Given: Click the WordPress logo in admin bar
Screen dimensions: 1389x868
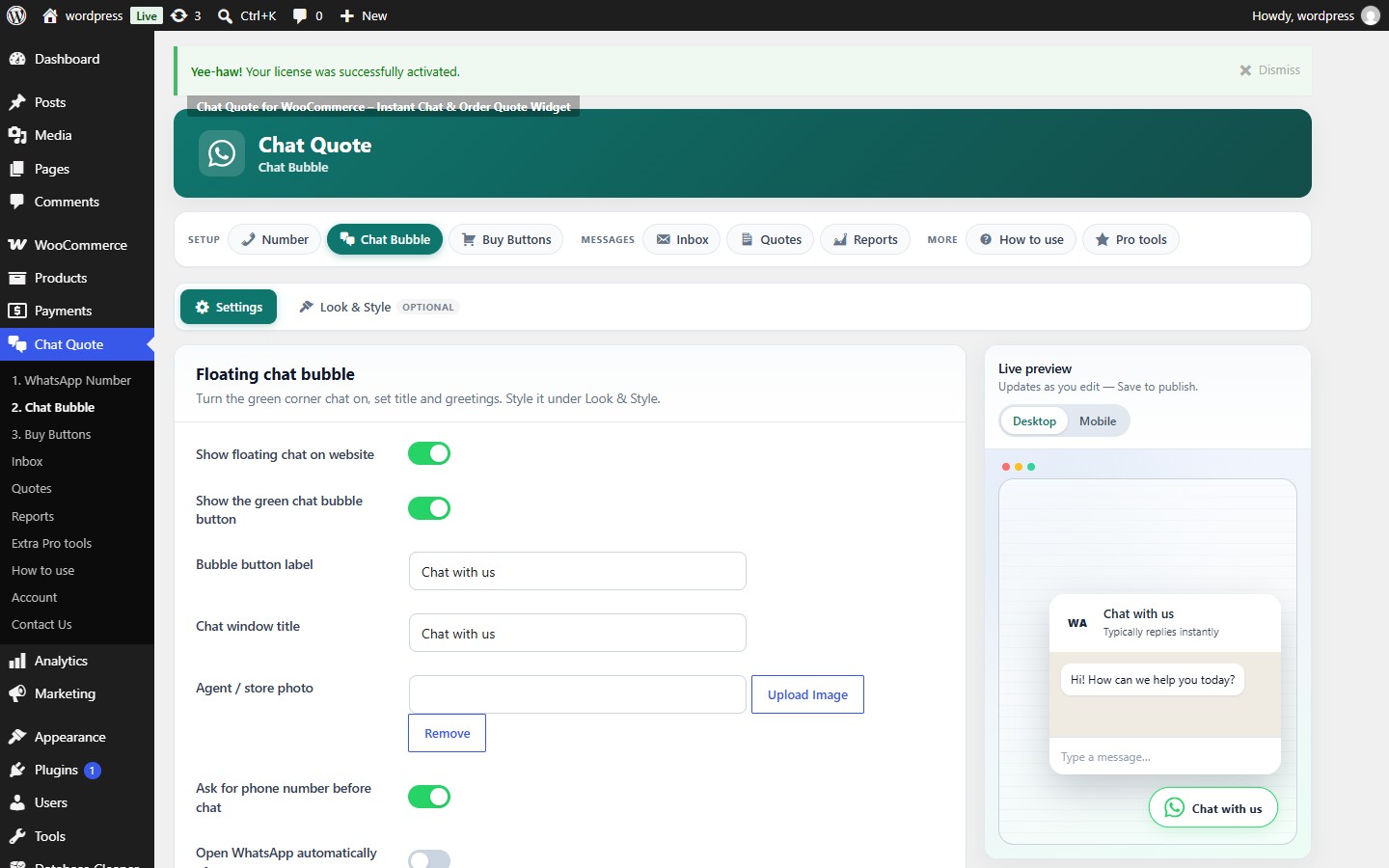Looking at the screenshot, I should pos(16,15).
